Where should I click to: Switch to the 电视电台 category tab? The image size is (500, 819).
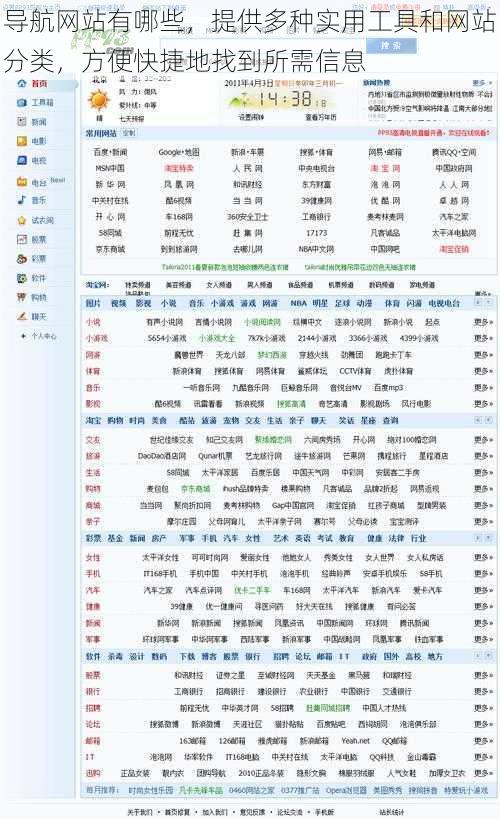pos(444,303)
